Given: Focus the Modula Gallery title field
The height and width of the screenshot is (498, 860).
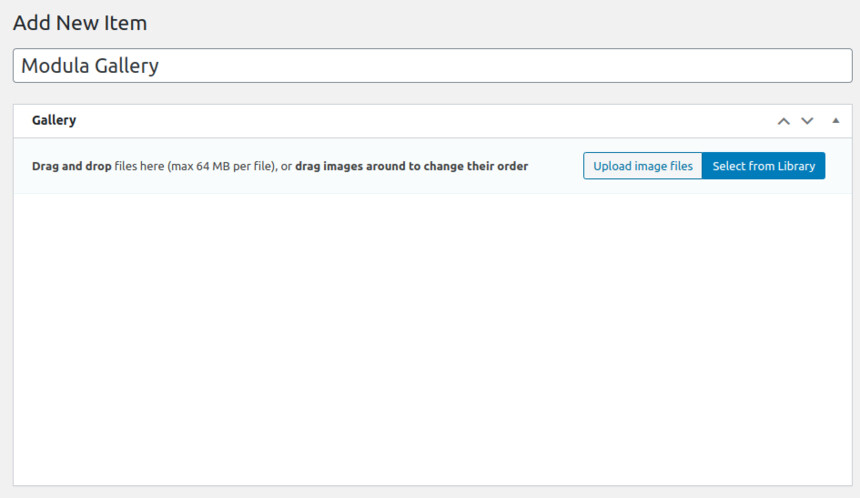Looking at the screenshot, I should (x=432, y=66).
